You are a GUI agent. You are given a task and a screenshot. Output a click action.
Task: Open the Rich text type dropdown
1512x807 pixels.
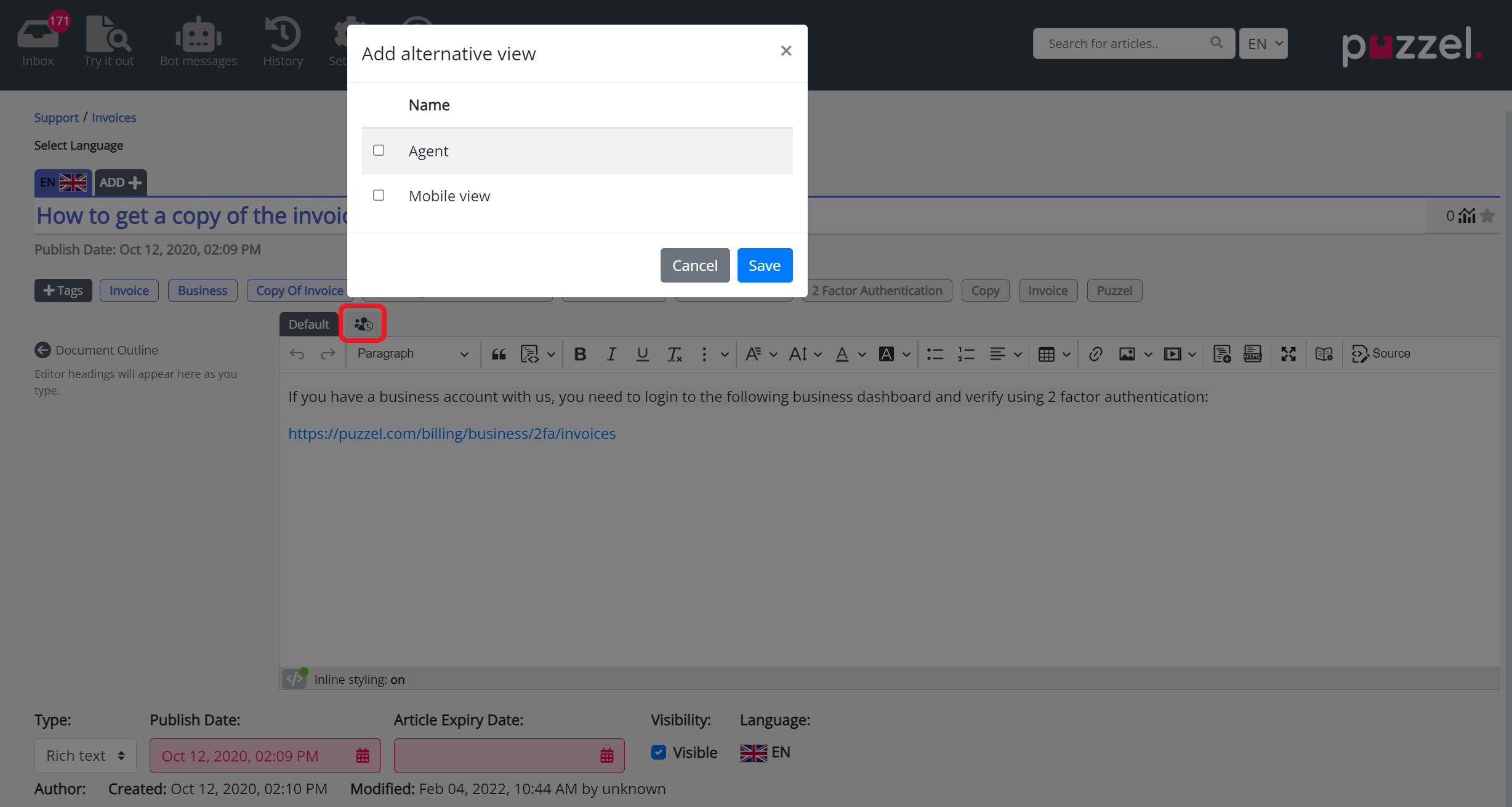click(x=85, y=755)
